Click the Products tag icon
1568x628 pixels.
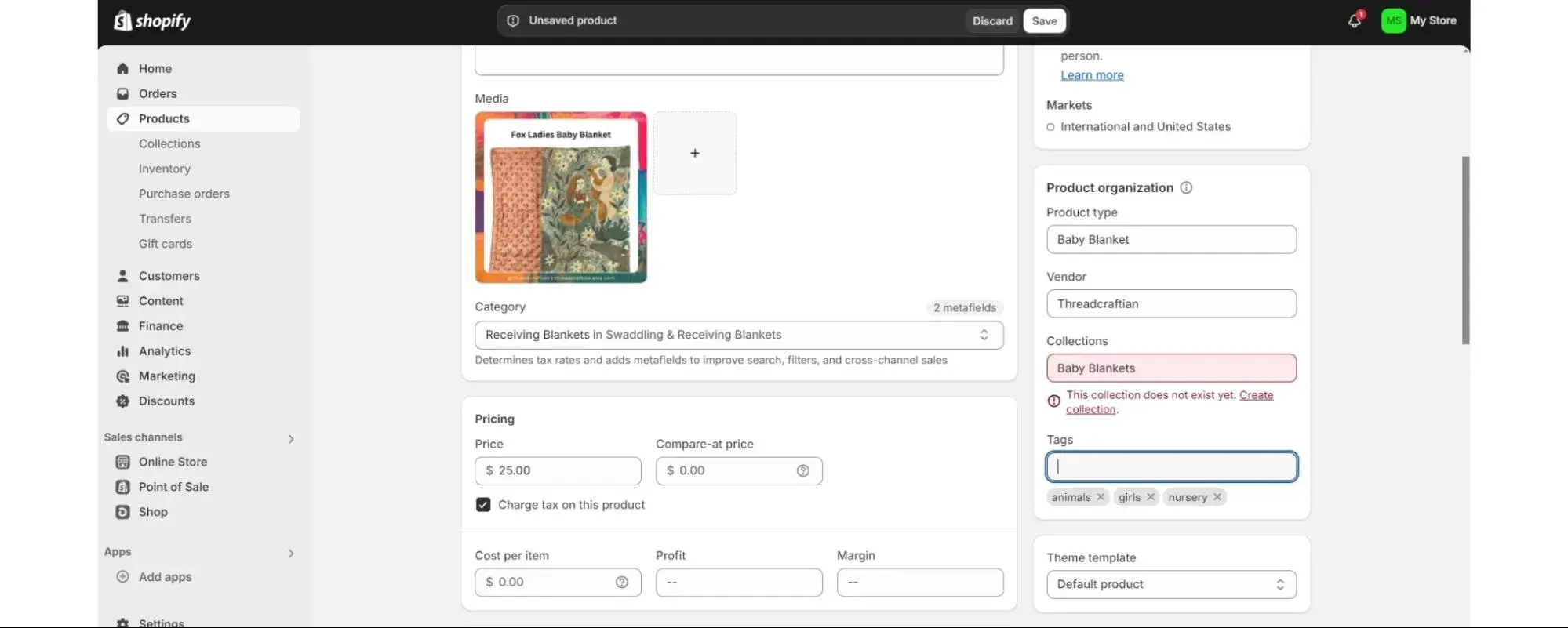(x=122, y=119)
